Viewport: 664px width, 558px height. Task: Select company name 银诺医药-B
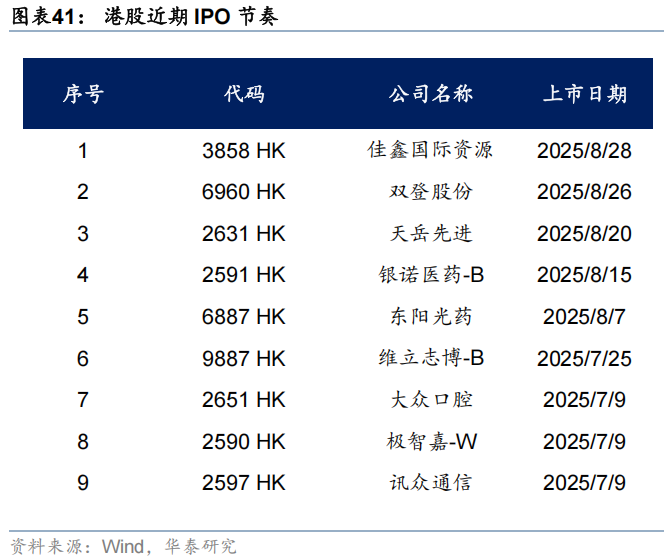click(431, 275)
